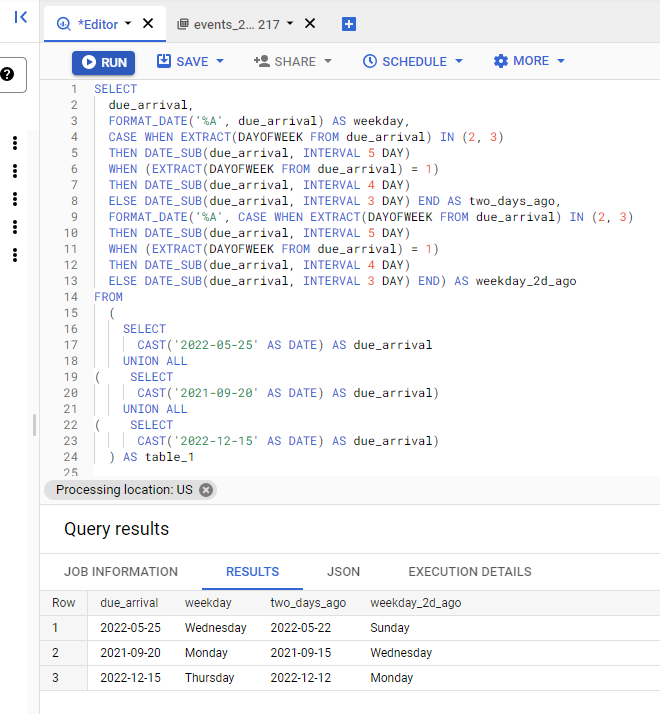Place cursor on FROM keyword at line 14
This screenshot has width=660, height=714.
108,297
